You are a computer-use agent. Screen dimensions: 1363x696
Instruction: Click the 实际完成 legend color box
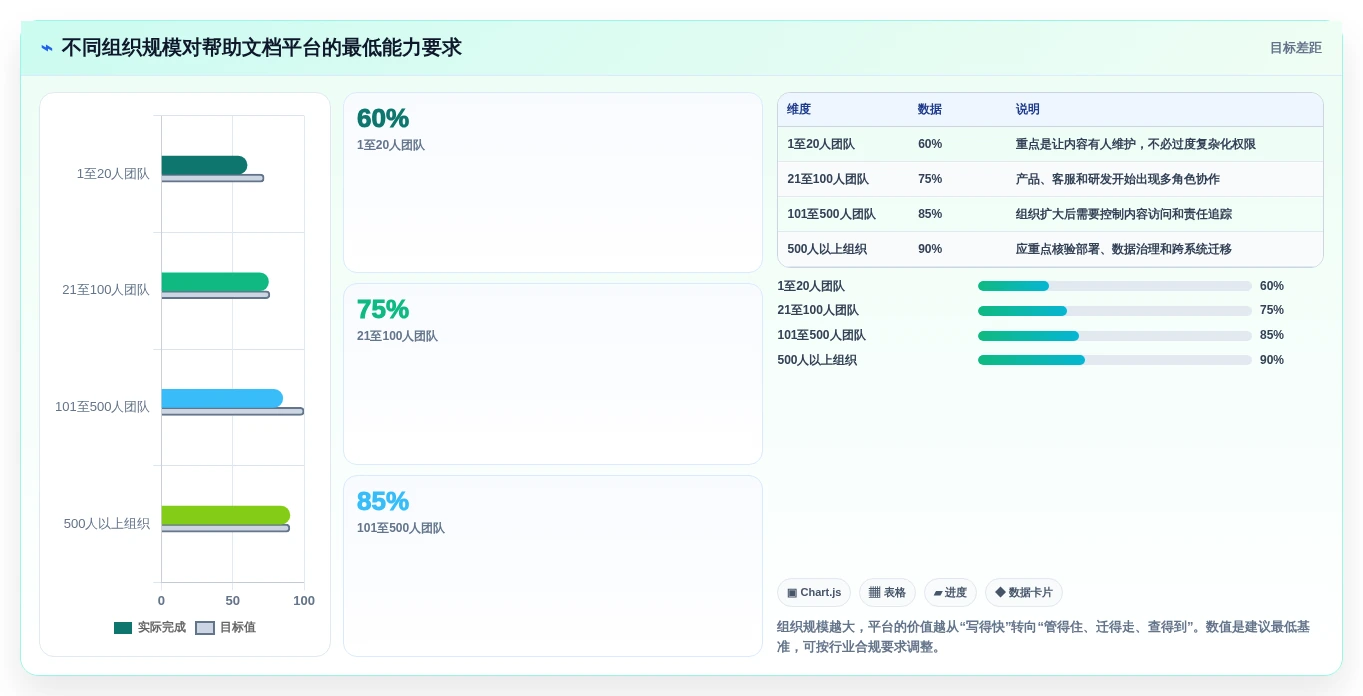(123, 628)
